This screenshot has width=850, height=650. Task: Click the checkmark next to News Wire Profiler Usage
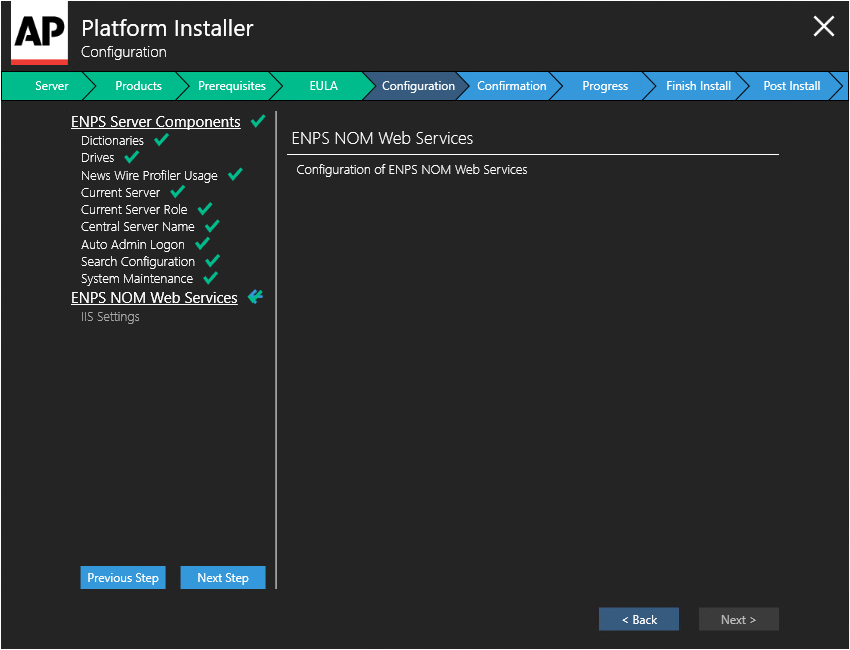tap(235, 175)
